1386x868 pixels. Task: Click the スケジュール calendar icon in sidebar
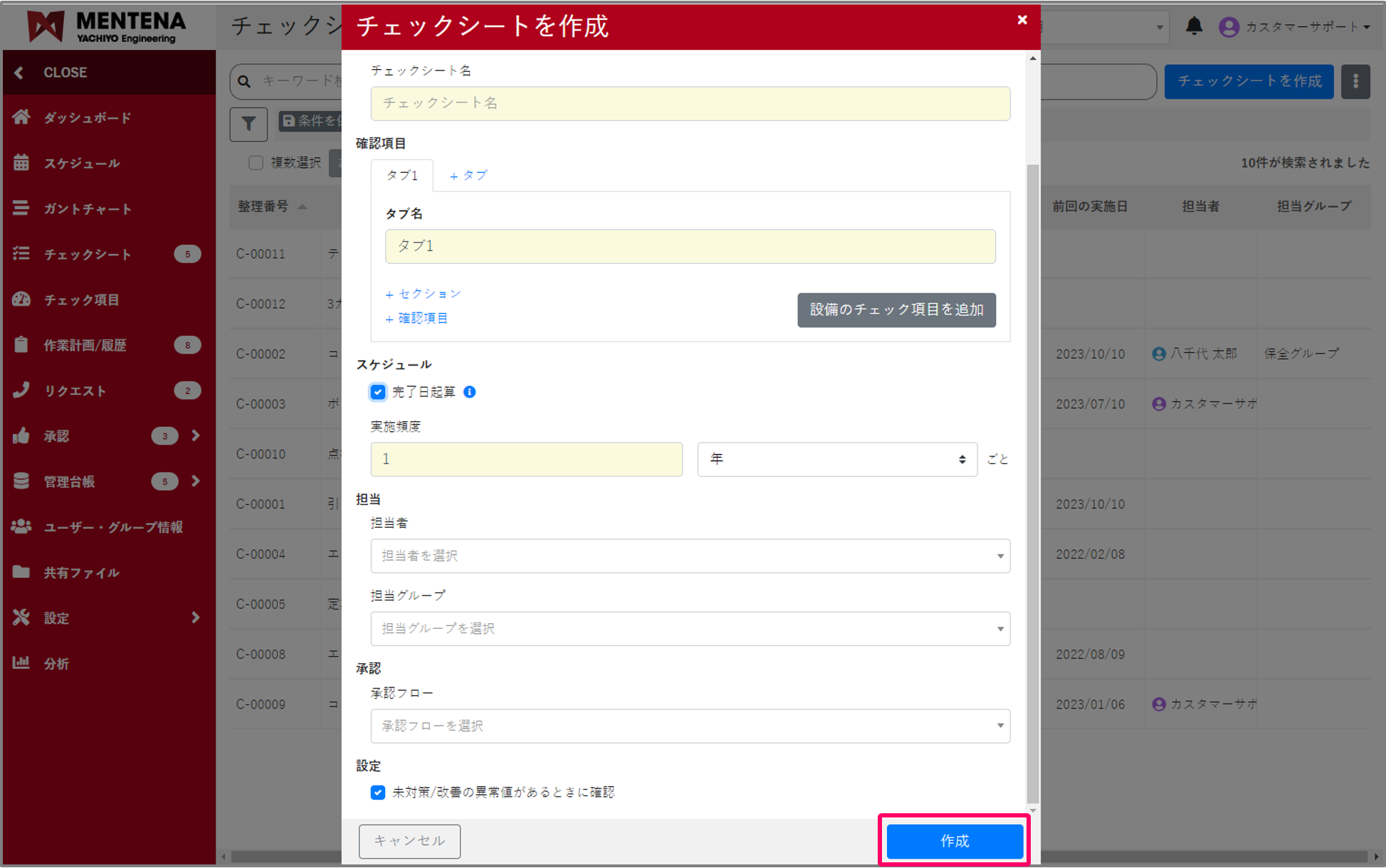coord(21,163)
